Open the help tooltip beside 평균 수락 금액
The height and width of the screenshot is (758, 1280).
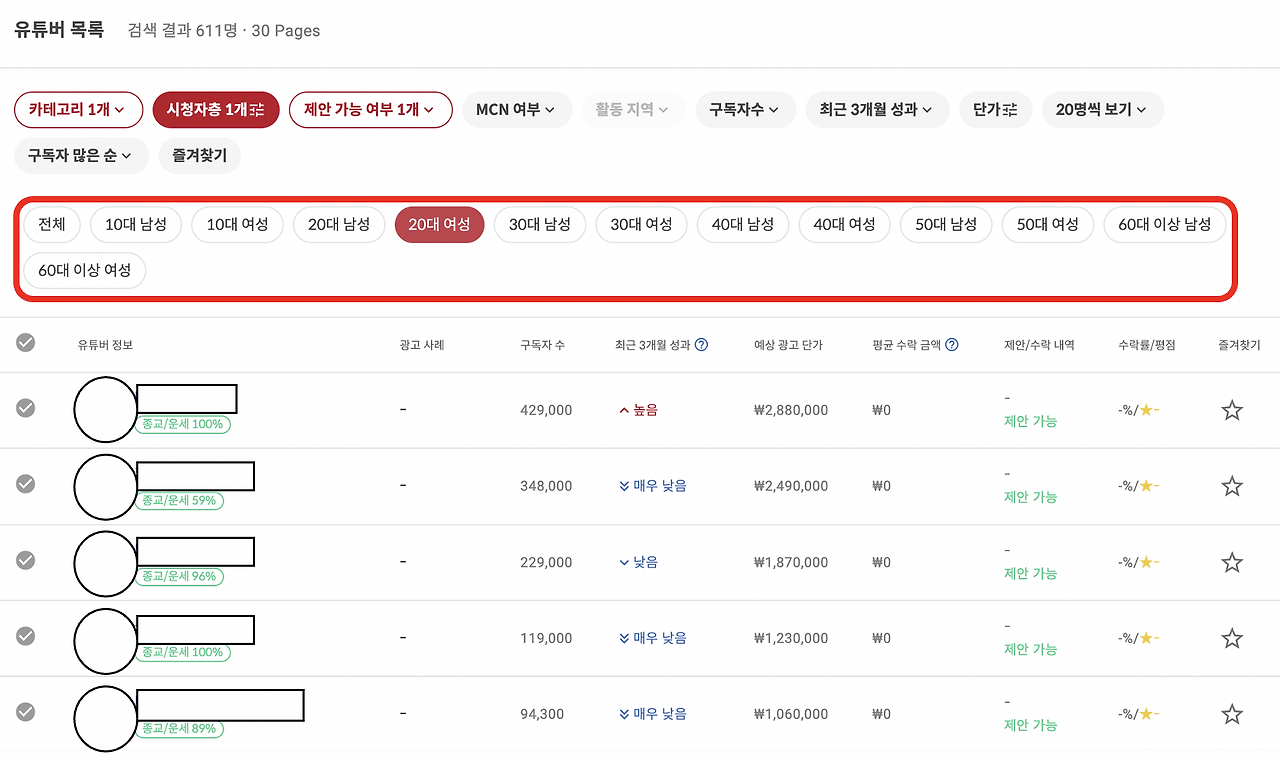tap(950, 343)
